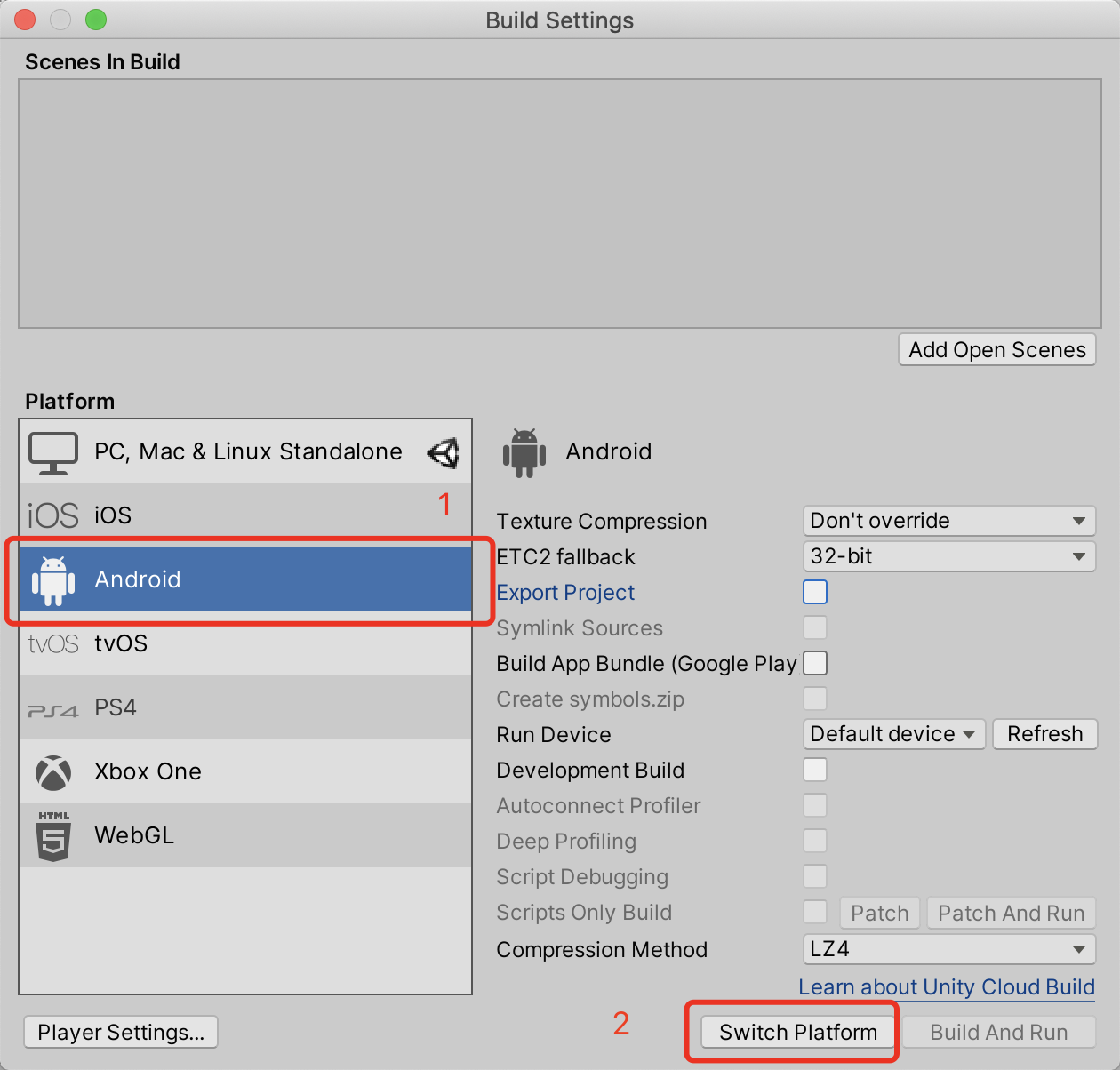This screenshot has height=1070, width=1120.
Task: Click the Add Open Scenes button
Action: click(x=997, y=350)
